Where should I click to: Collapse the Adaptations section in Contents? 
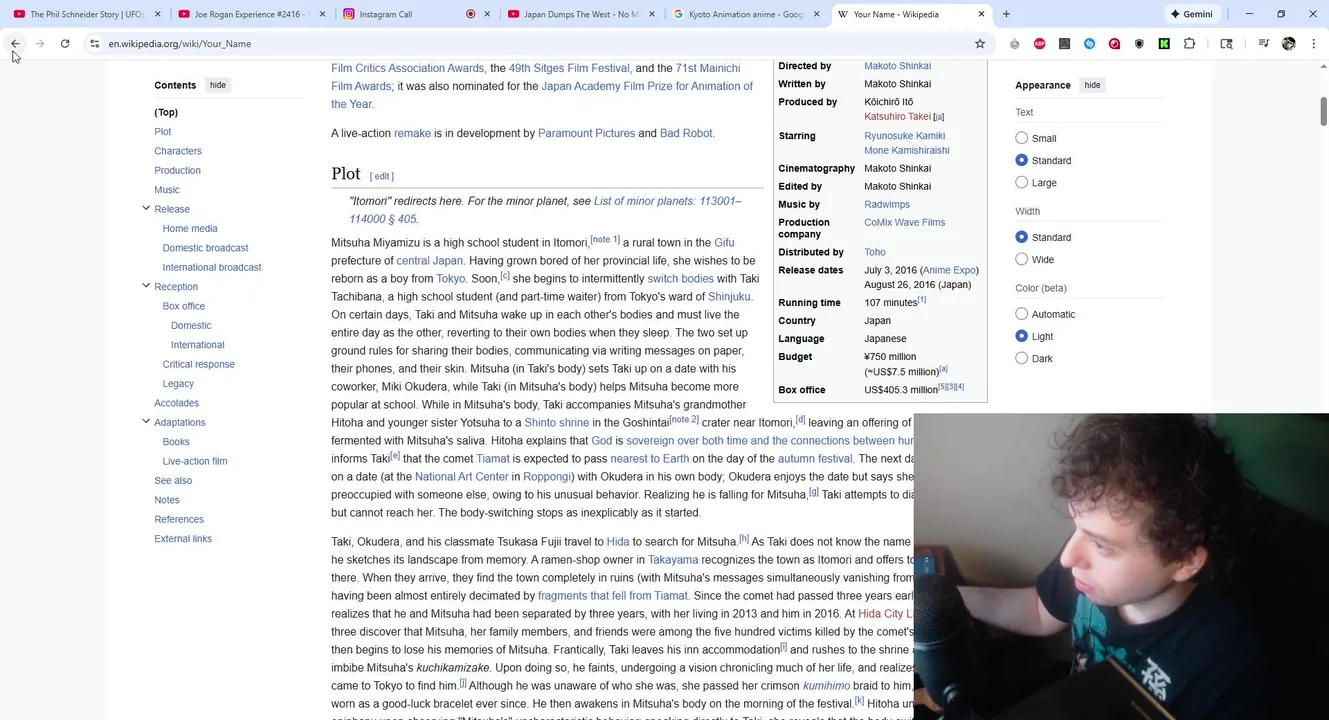tap(146, 421)
